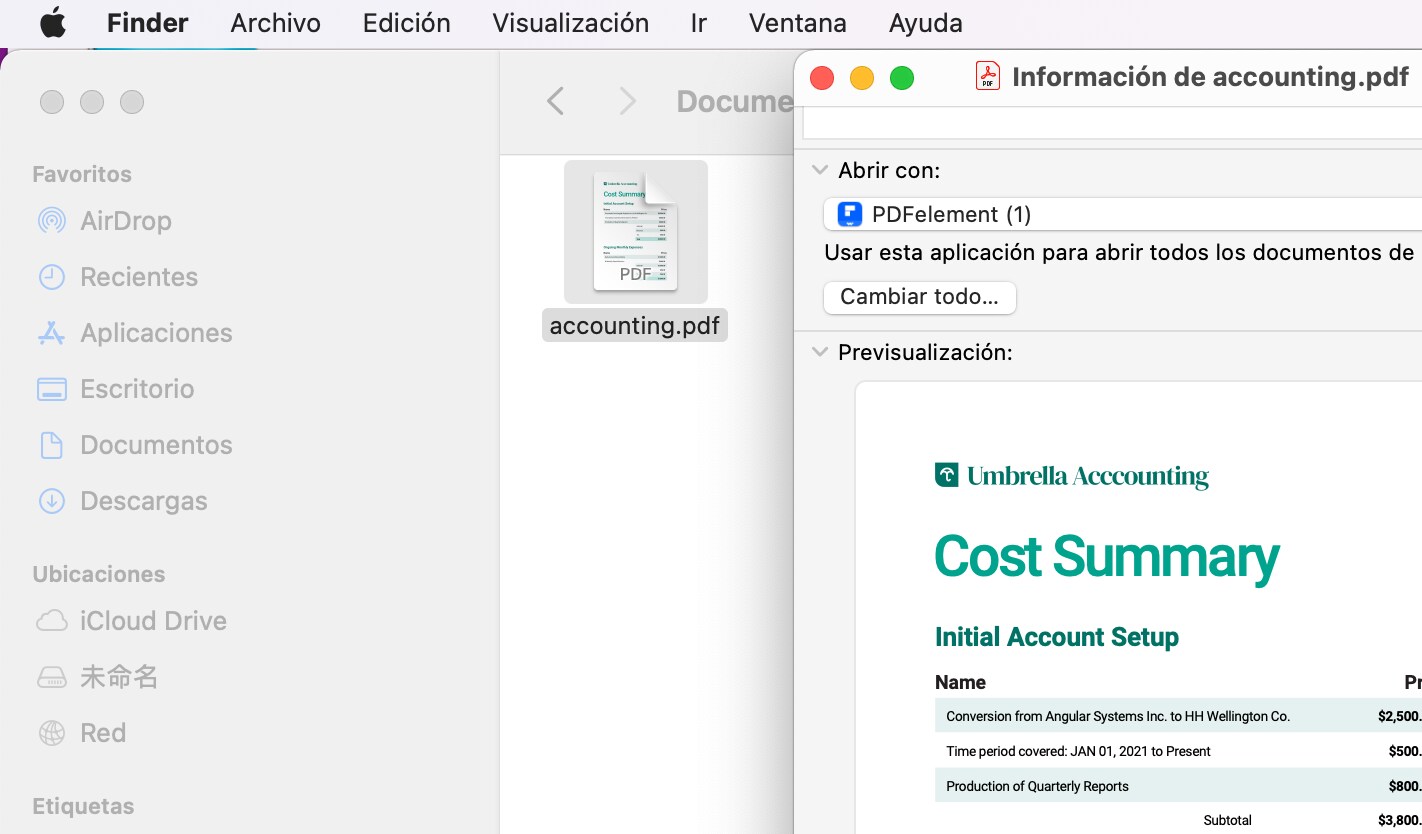Click the Red network globe icon
The image size is (1422, 834).
(x=51, y=733)
